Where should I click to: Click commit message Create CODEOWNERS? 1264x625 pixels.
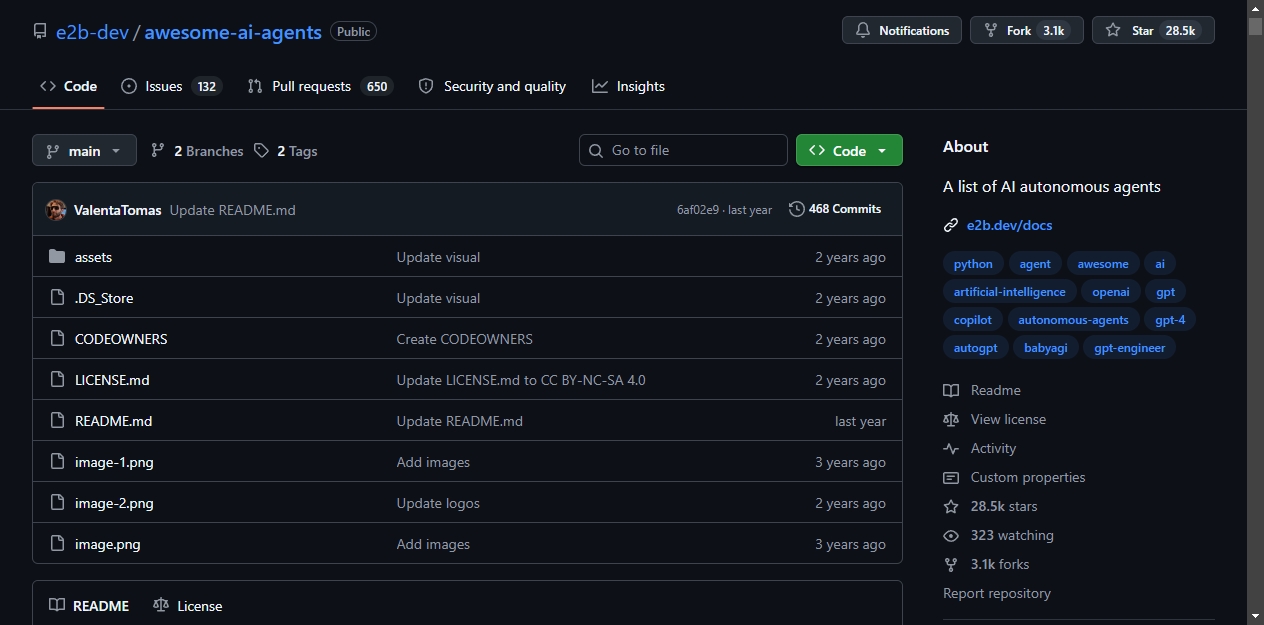pyautogui.click(x=464, y=339)
